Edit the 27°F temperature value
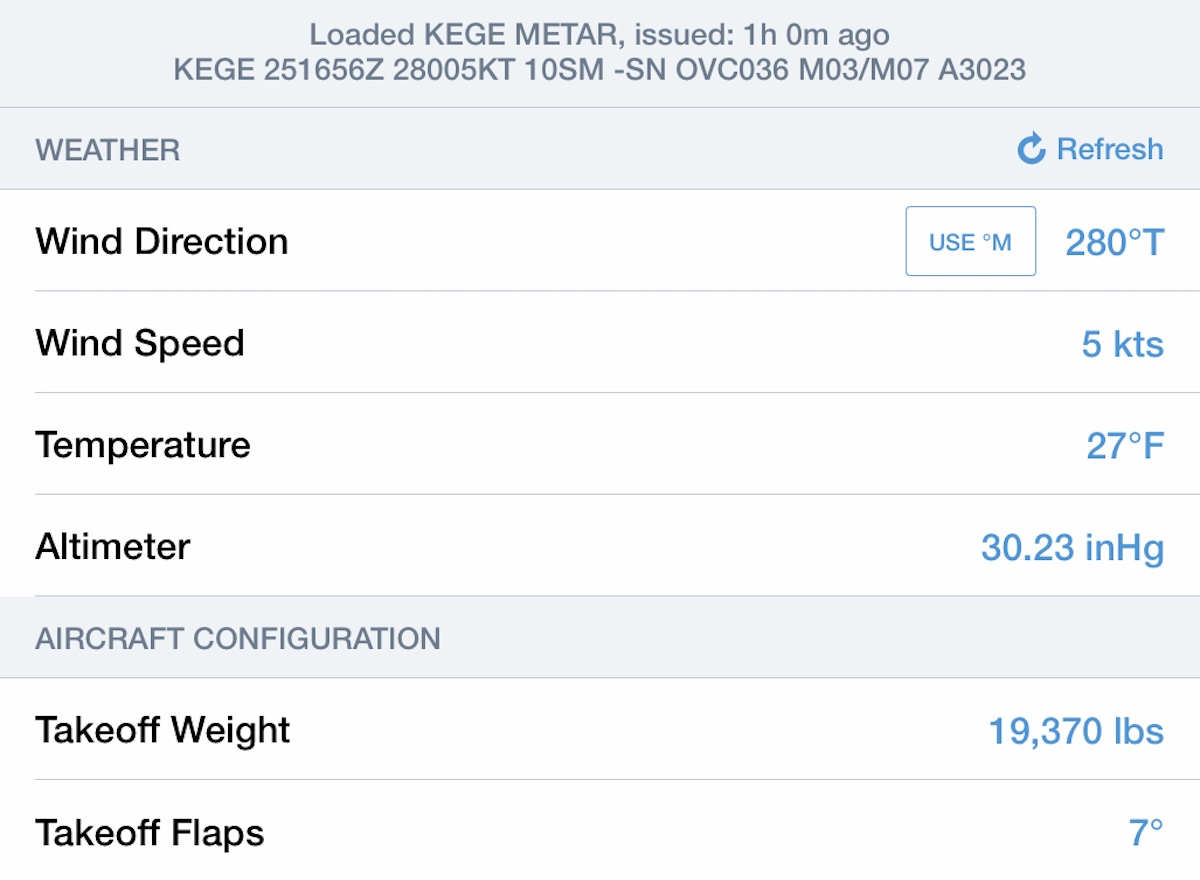 pyautogui.click(x=1125, y=446)
